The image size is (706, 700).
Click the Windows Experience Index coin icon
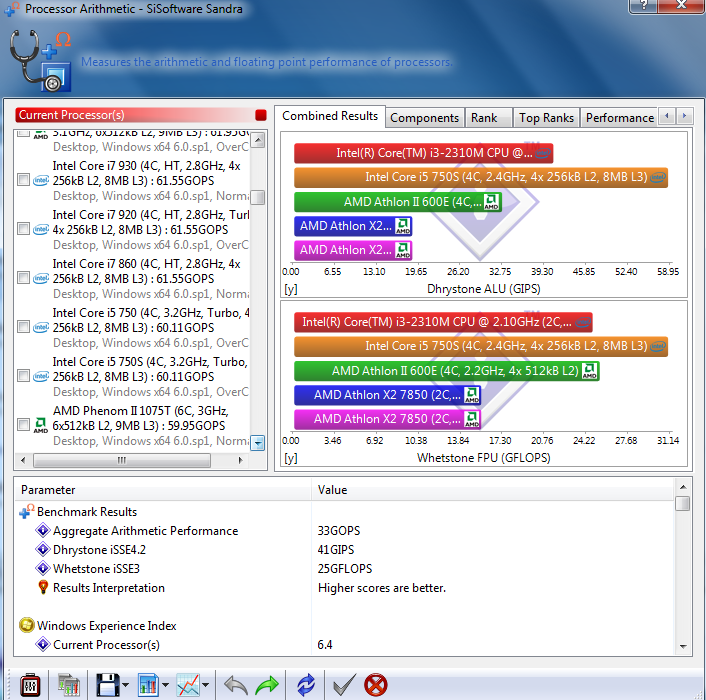coord(27,625)
